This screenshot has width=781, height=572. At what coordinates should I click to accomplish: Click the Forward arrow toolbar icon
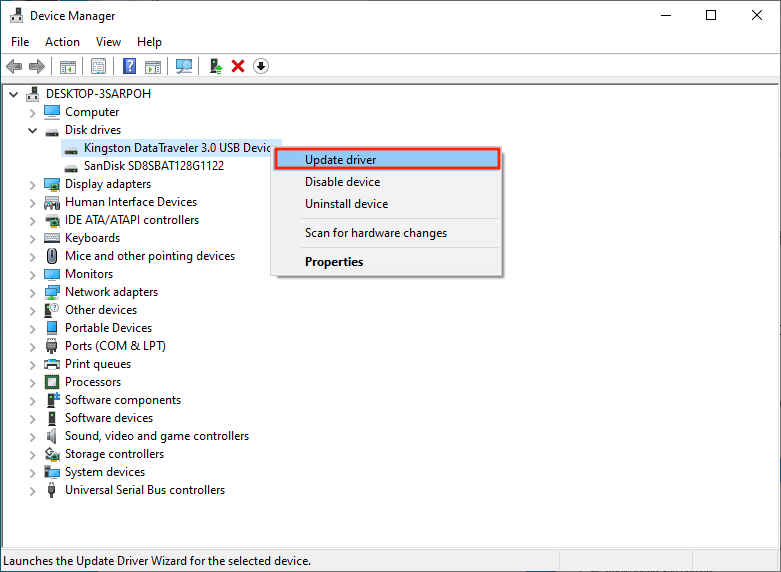37,66
